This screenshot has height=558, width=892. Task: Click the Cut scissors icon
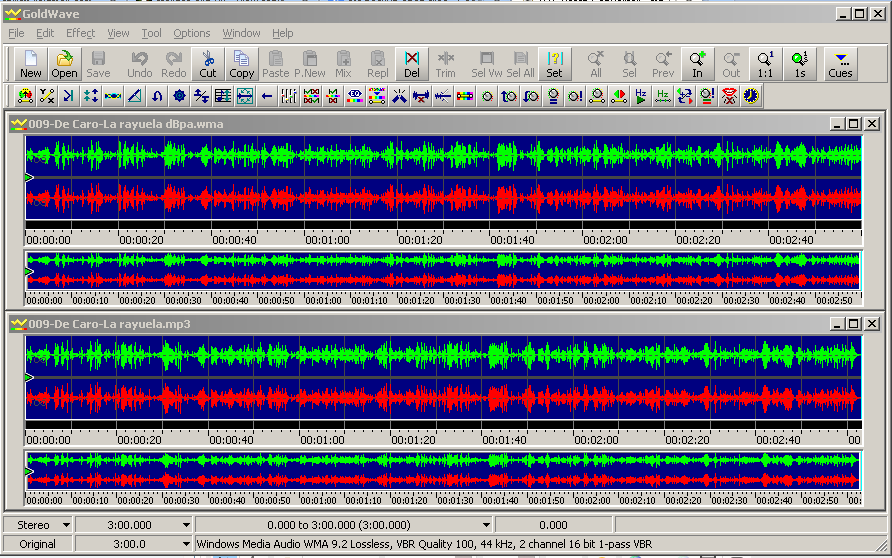(x=208, y=64)
